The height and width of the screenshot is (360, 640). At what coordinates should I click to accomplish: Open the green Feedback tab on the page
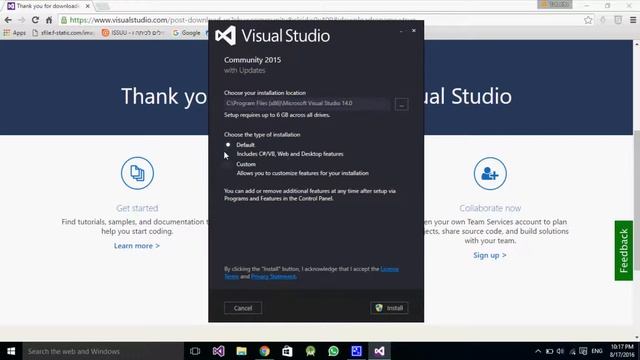point(624,251)
